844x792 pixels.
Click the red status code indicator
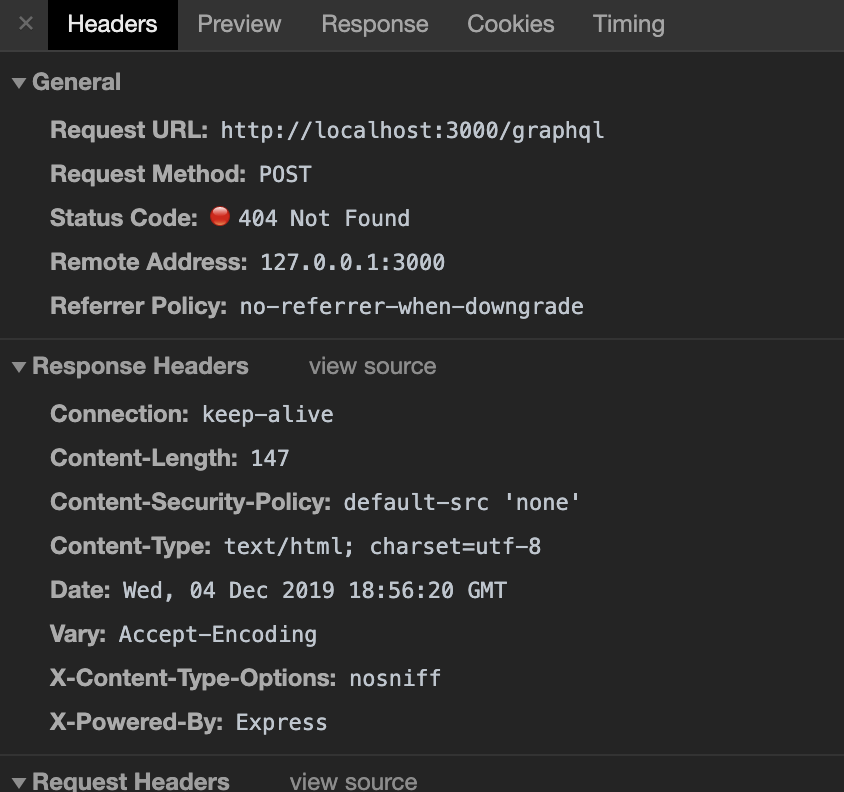pyautogui.click(x=220, y=217)
